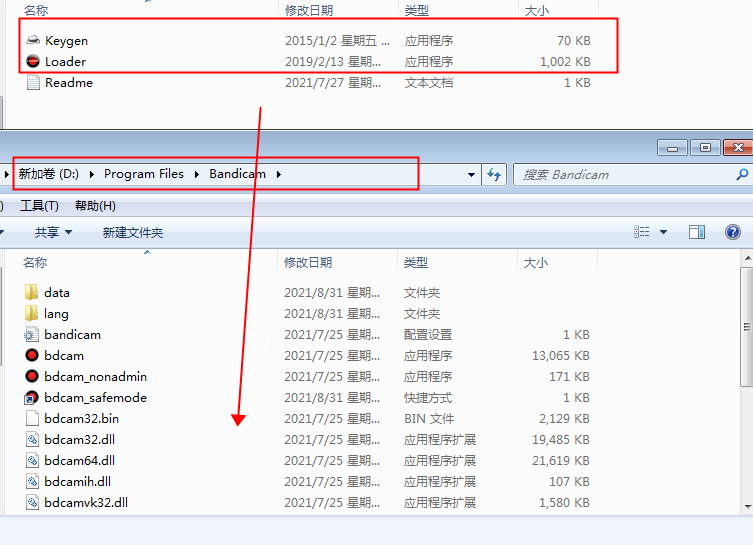Screen dimensions: 753x545
Task: Click the refresh button beside address bar
Action: [493, 174]
